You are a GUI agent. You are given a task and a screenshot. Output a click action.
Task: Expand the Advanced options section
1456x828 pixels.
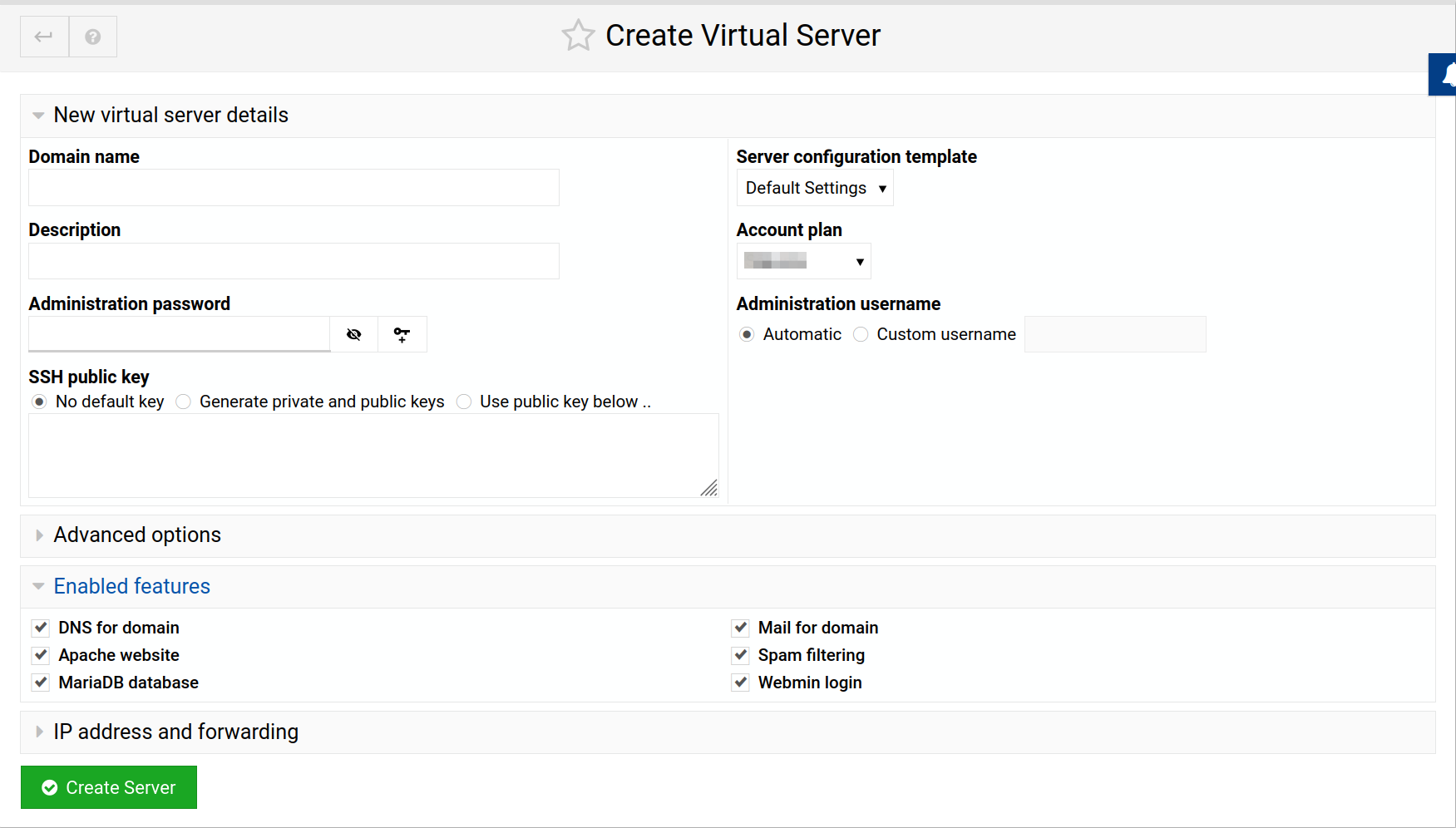pyautogui.click(x=137, y=535)
